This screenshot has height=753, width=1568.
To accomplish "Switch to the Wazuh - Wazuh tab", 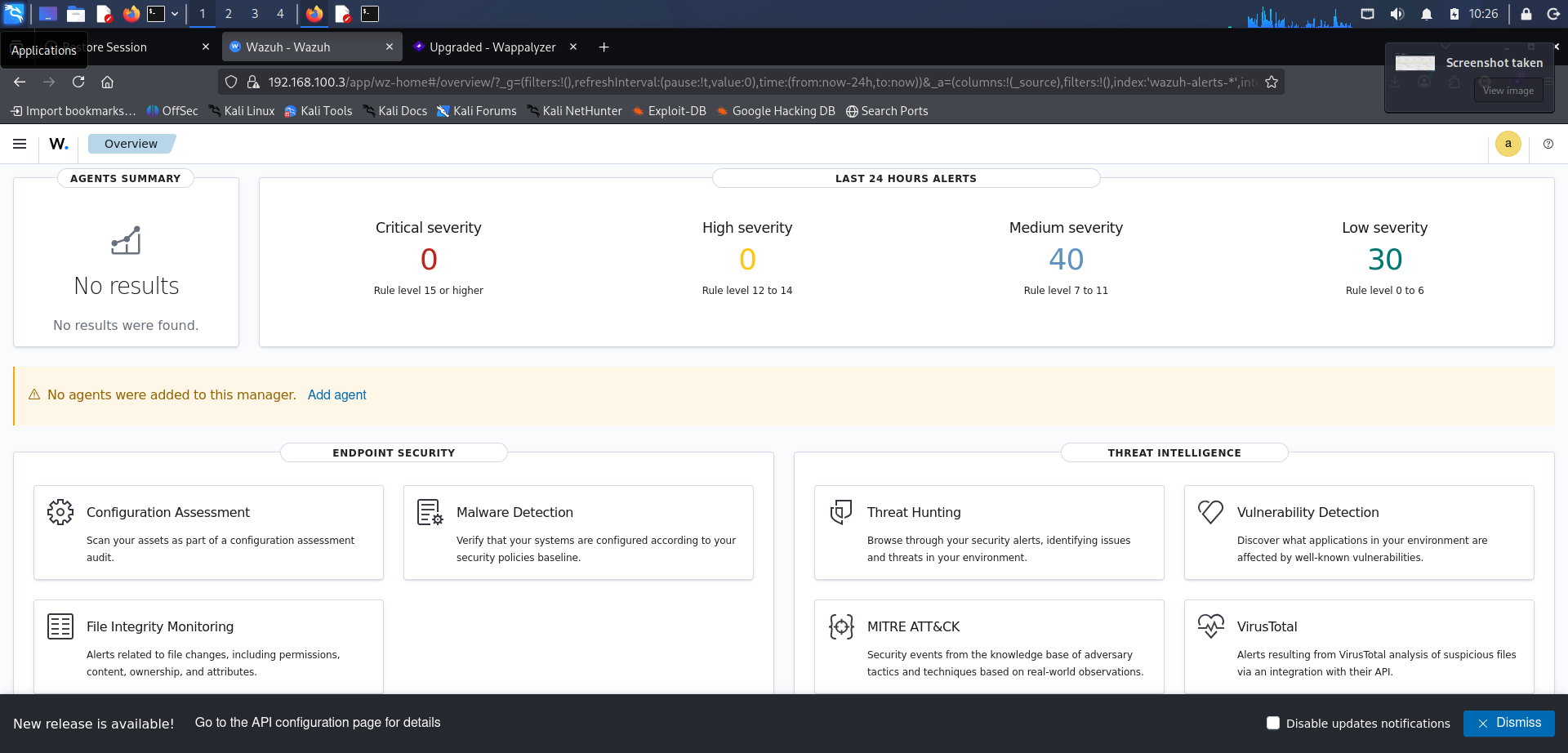I will tap(313, 47).
